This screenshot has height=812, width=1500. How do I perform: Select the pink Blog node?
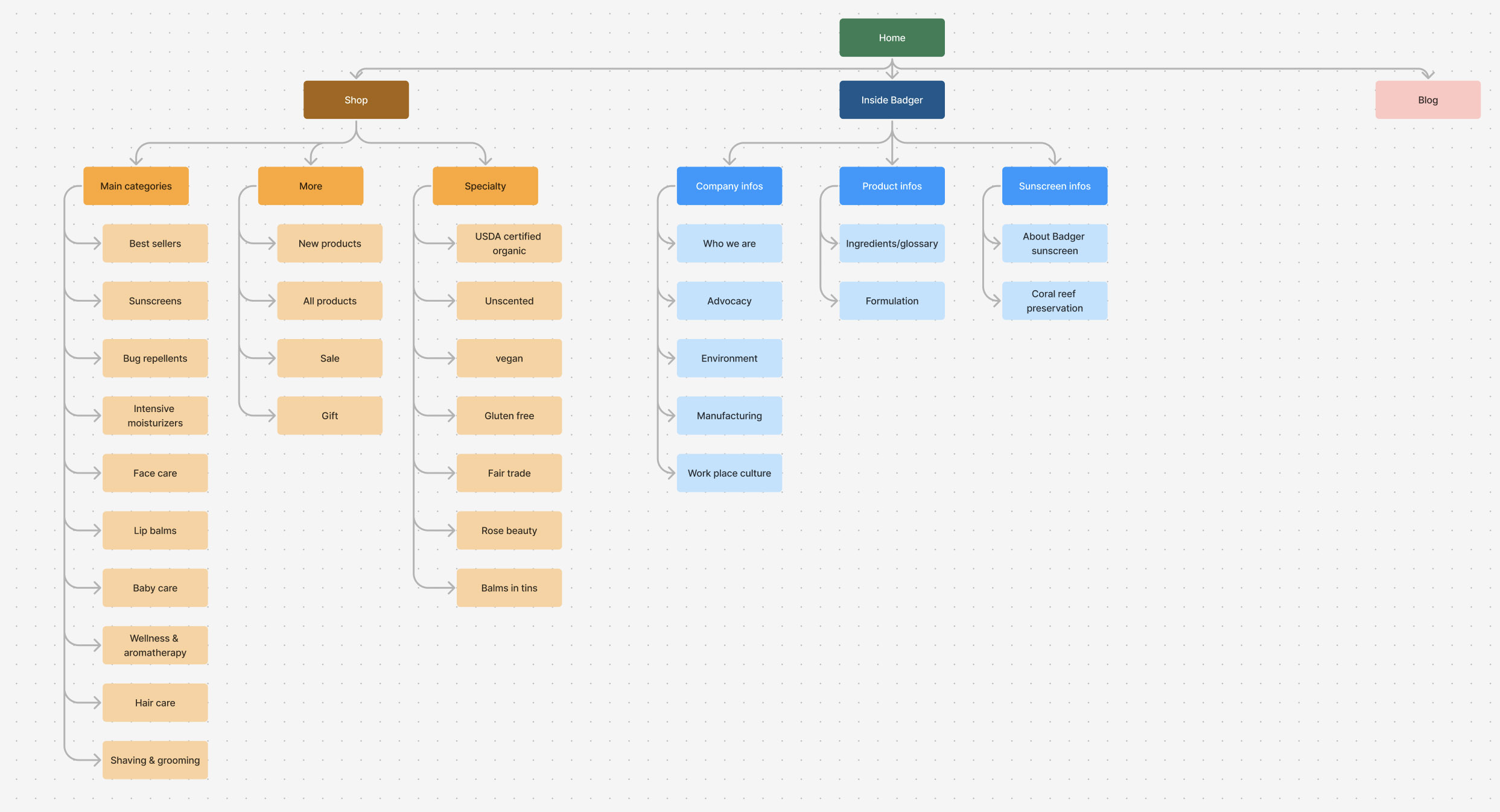pyautogui.click(x=1427, y=100)
